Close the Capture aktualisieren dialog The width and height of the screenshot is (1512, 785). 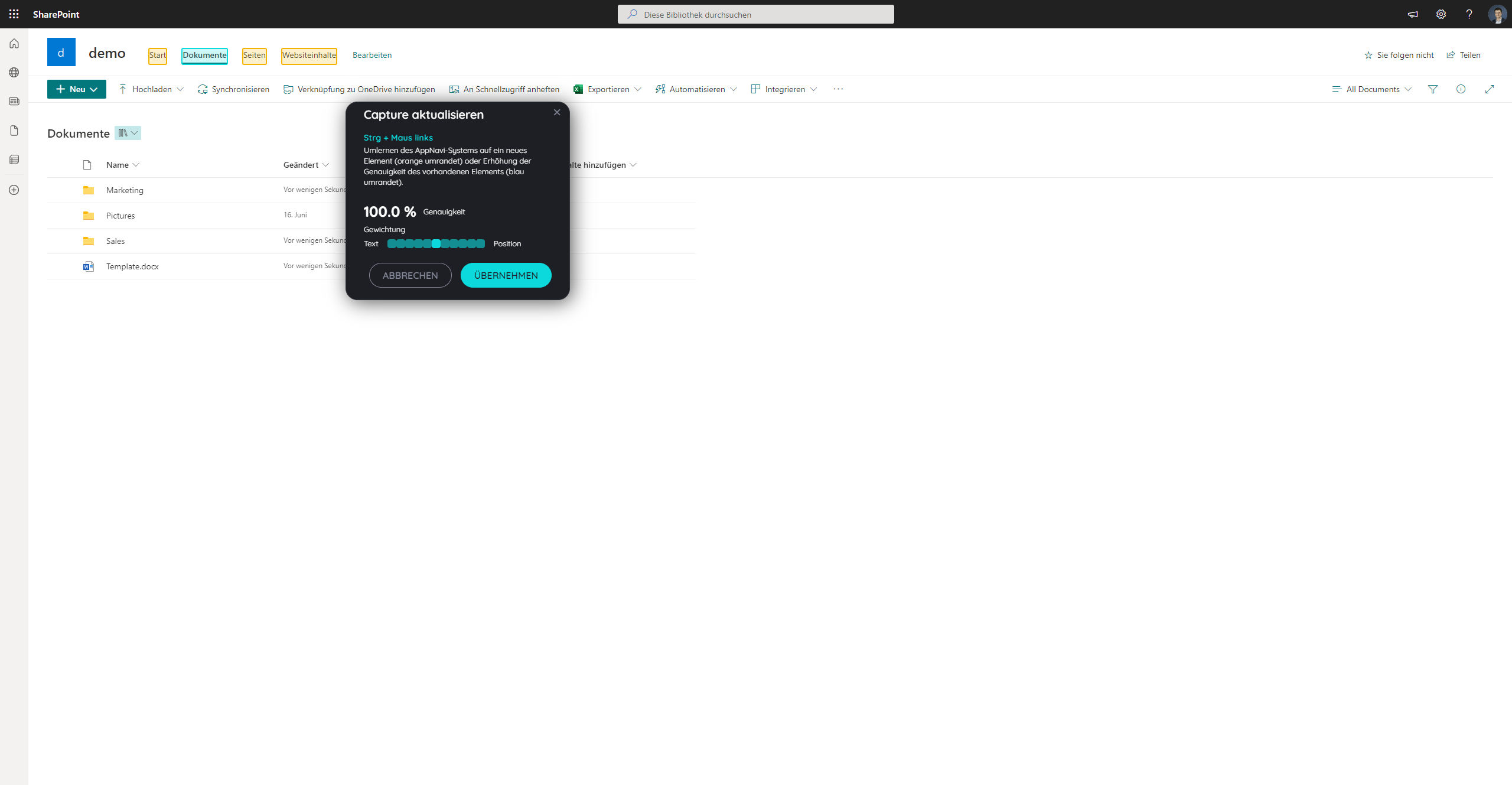coord(557,112)
